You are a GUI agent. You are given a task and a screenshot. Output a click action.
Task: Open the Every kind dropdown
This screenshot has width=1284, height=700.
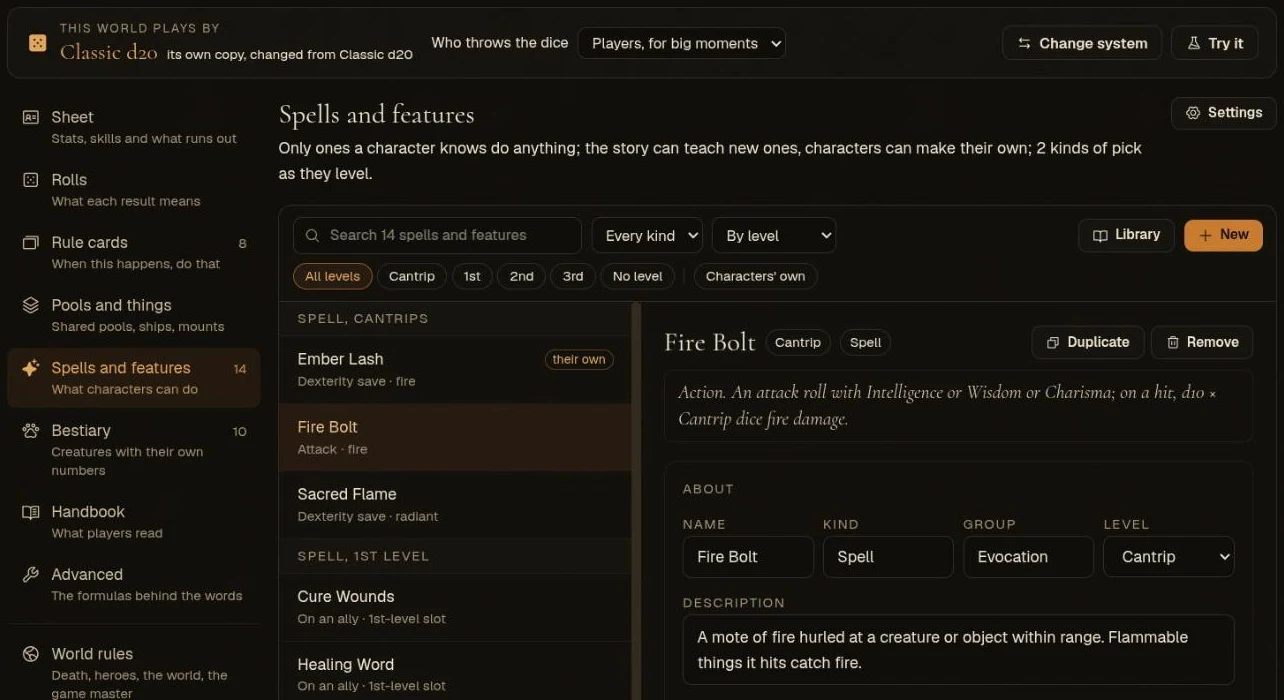647,236
